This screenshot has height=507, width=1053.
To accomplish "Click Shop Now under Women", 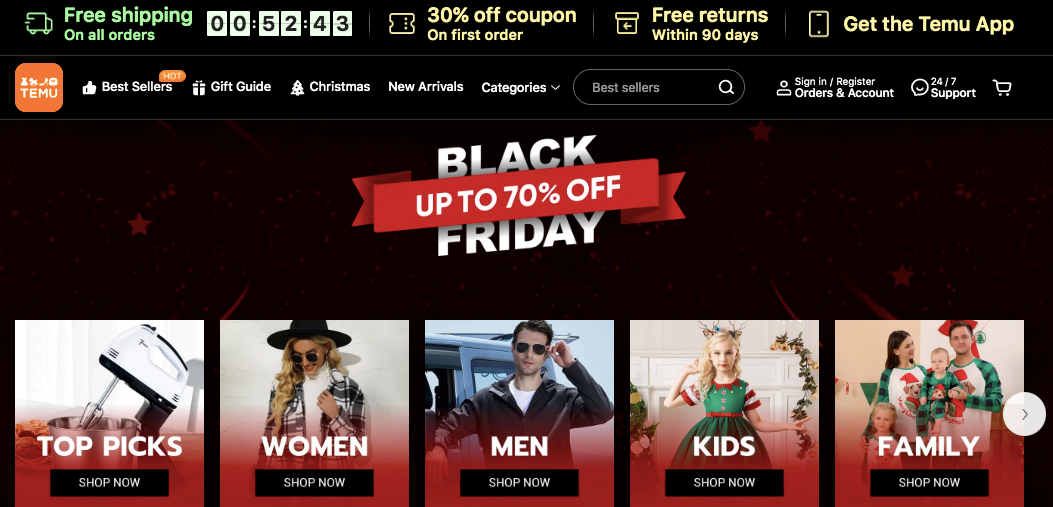I will (314, 482).
